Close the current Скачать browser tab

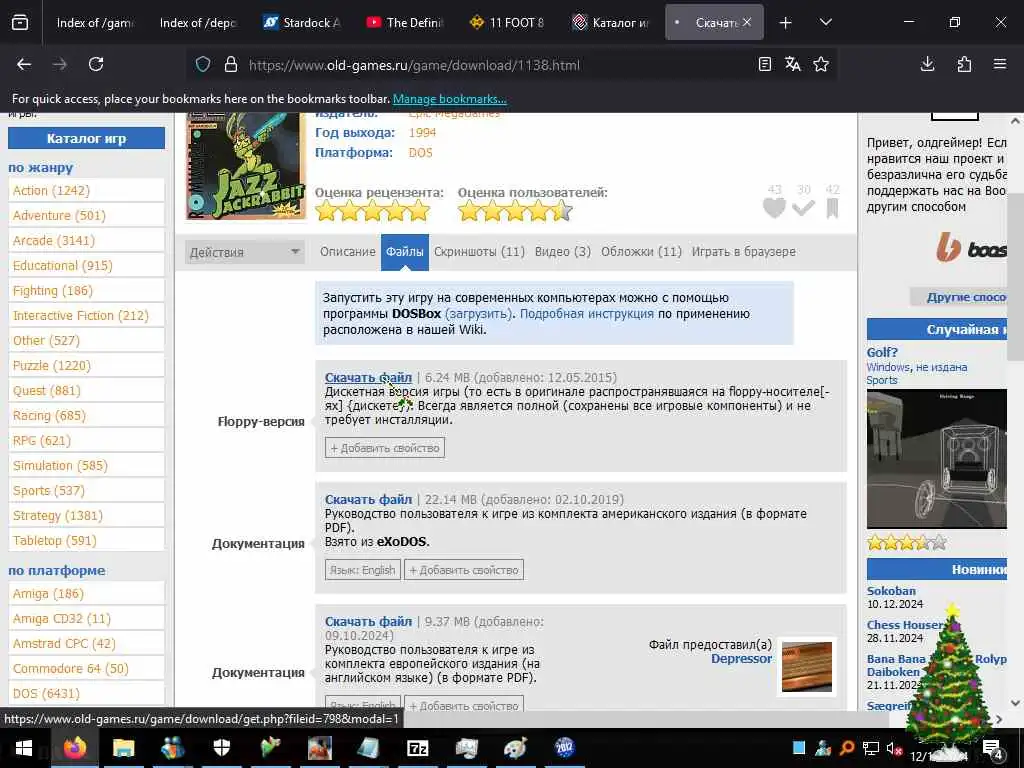[x=746, y=22]
